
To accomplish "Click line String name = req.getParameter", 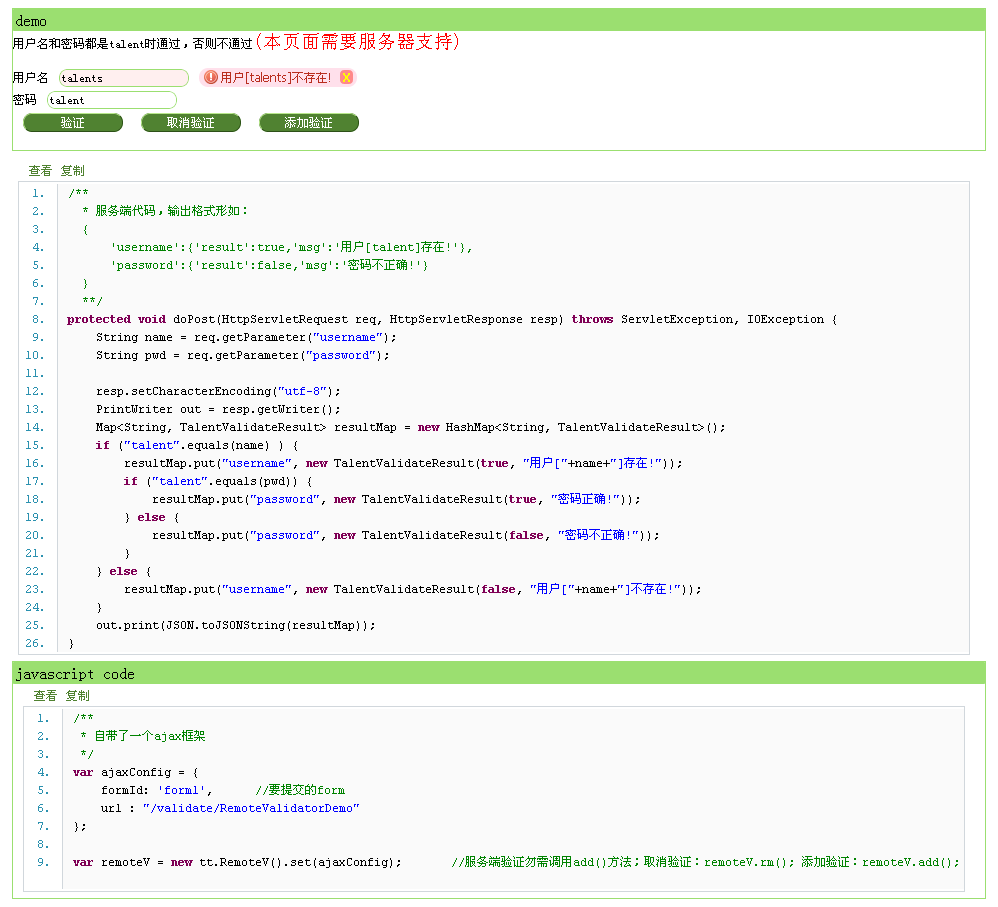I will [246, 337].
